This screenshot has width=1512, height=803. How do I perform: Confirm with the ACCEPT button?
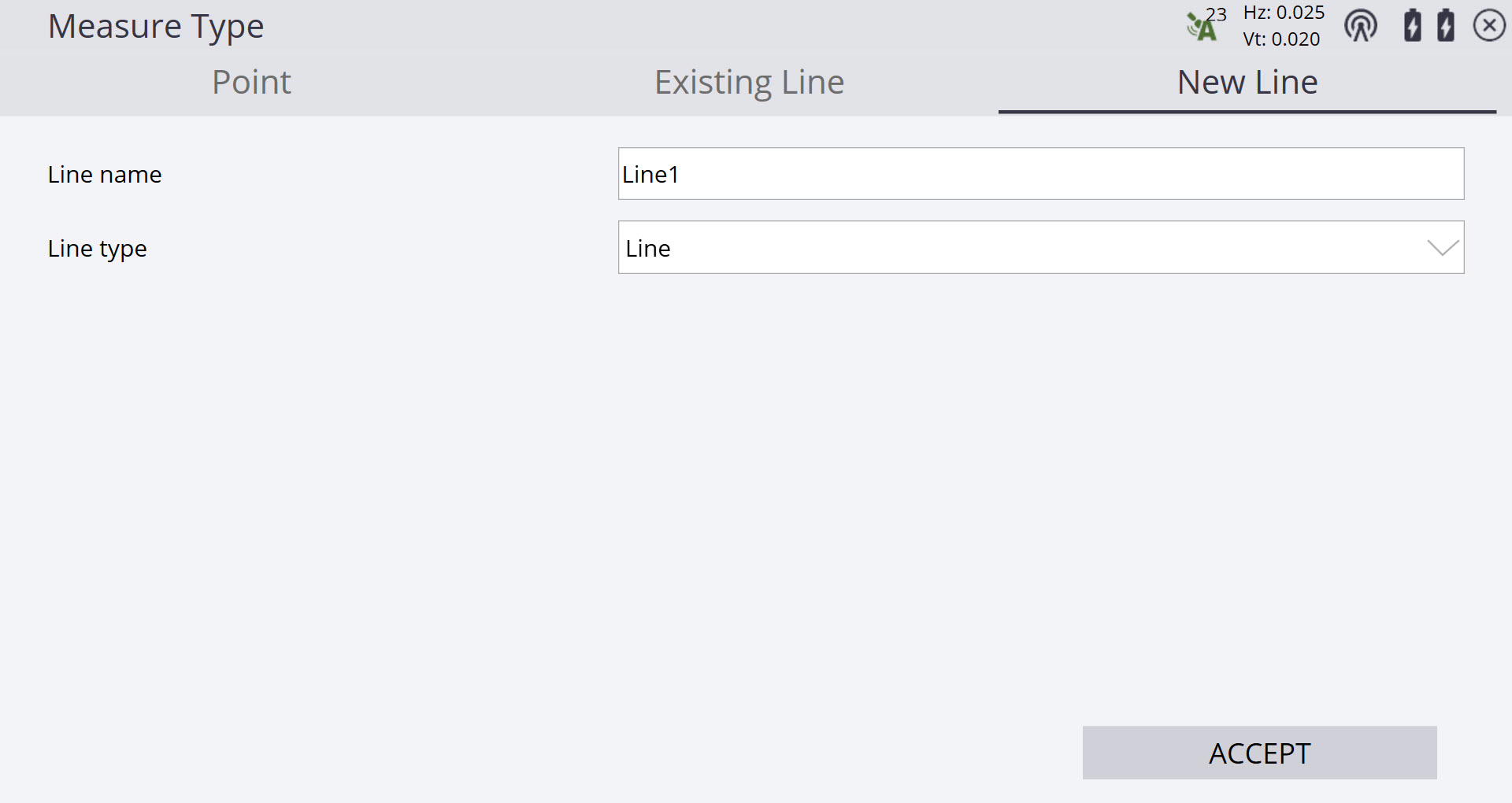tap(1260, 753)
